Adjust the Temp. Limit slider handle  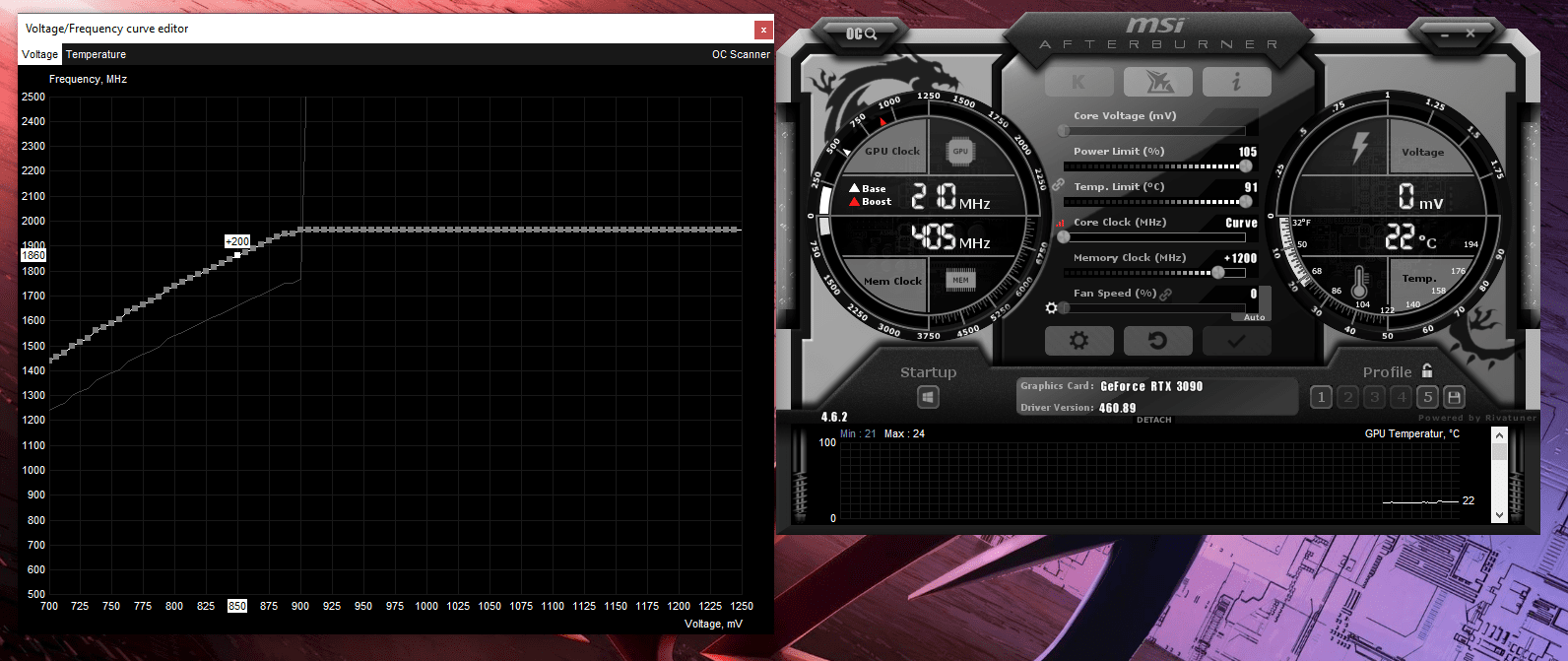click(x=1246, y=201)
